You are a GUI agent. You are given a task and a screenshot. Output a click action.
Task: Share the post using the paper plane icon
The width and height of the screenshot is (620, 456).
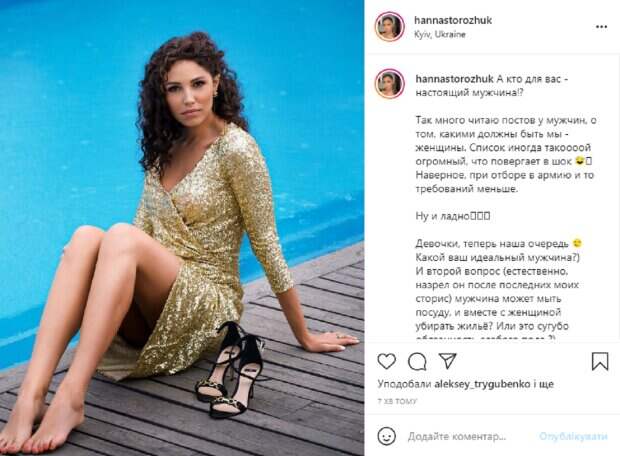[x=448, y=361]
